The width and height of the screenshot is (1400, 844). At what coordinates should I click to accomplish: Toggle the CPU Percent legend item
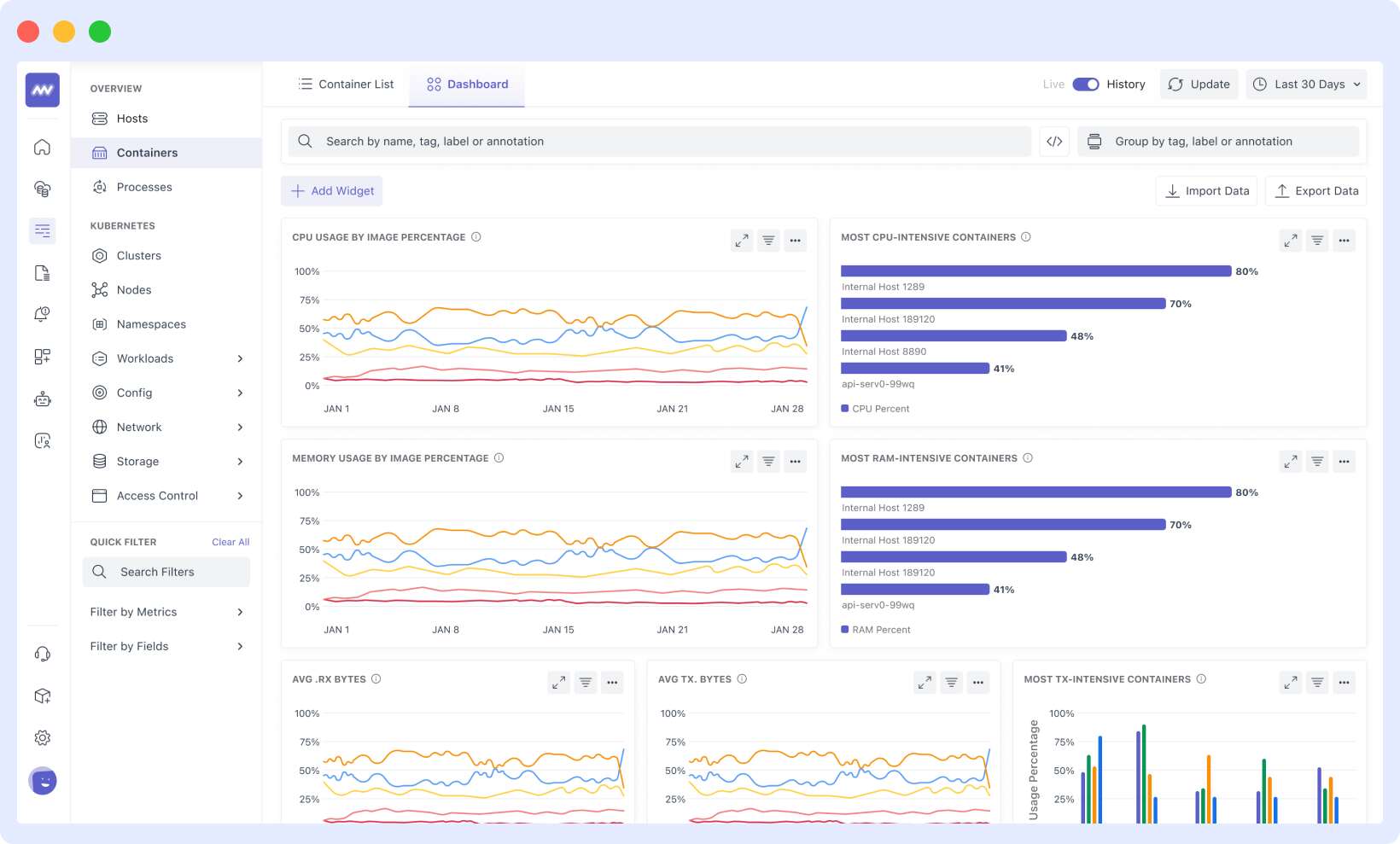[874, 408]
